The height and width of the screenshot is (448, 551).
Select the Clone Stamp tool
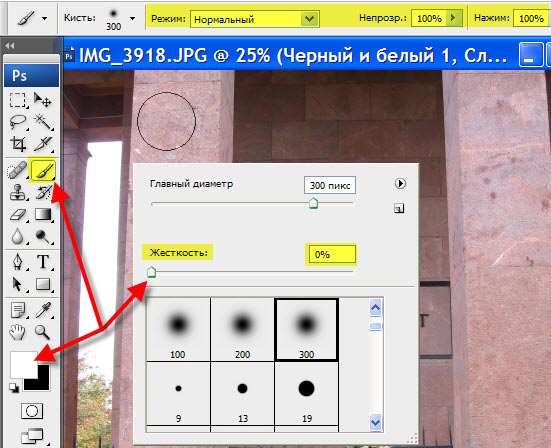point(18,193)
